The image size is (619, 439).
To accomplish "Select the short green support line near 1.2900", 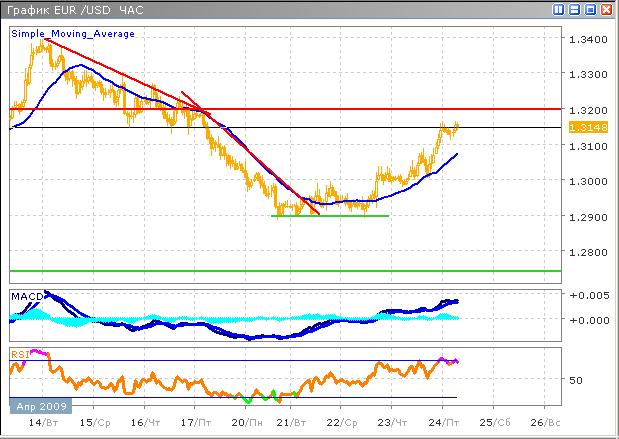I will 330,215.
